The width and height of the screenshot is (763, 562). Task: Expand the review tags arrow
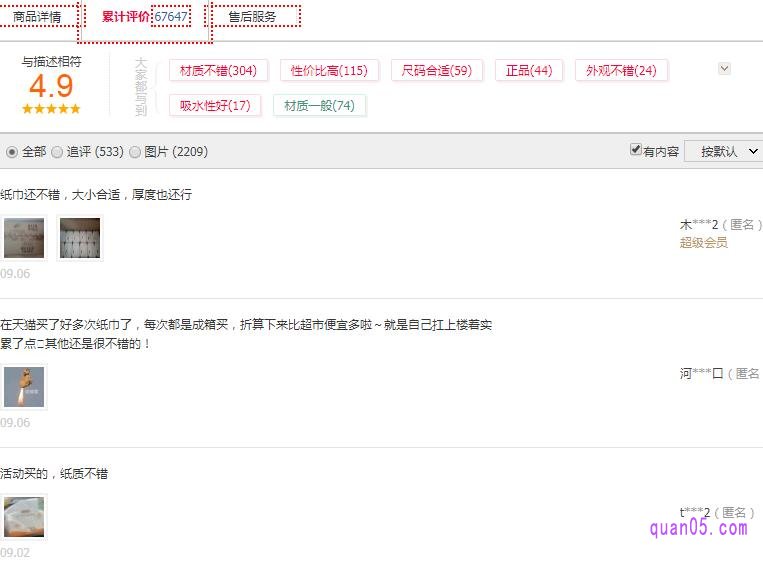[x=725, y=69]
